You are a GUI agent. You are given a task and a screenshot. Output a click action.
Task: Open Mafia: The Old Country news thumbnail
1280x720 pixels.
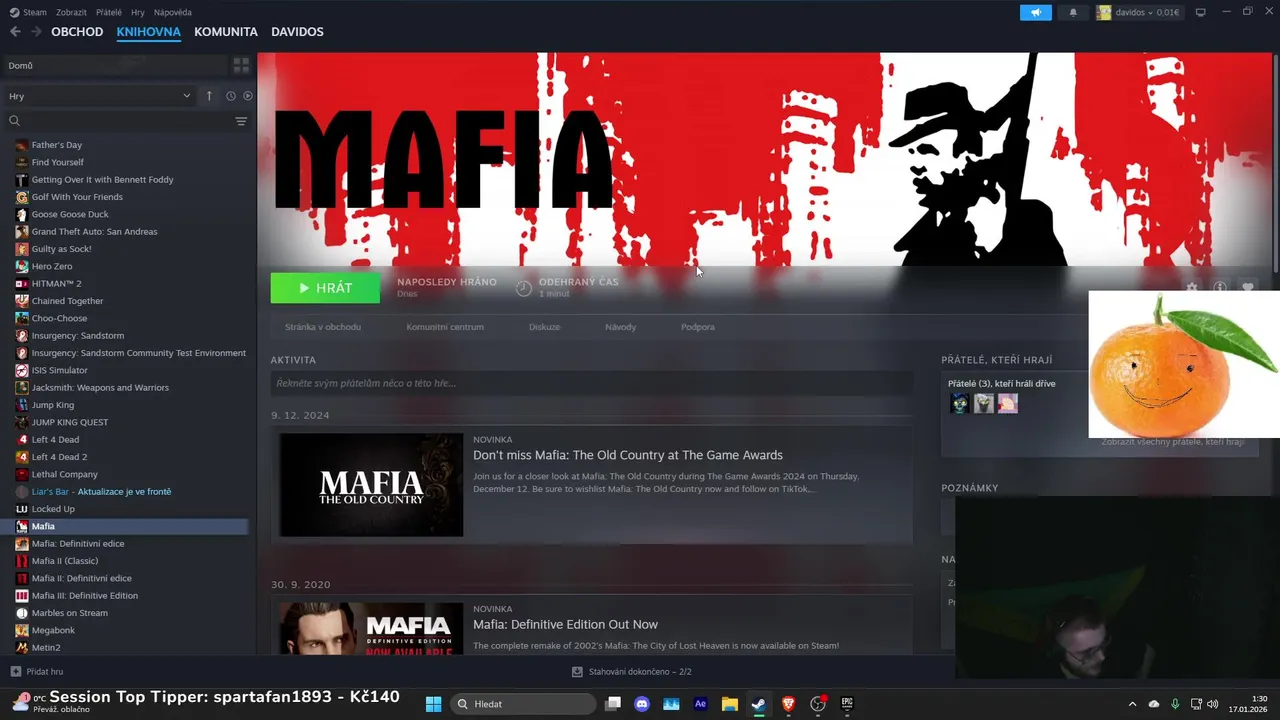coord(371,485)
